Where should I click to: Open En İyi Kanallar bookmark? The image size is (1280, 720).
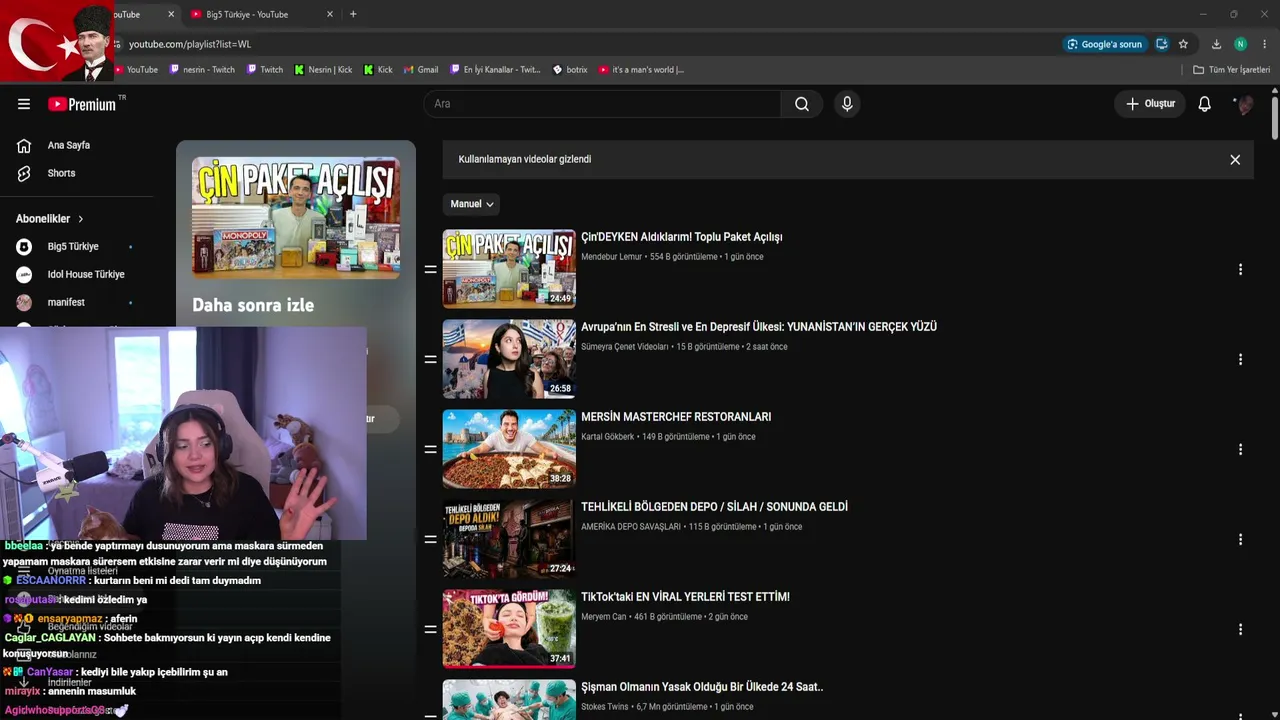(x=494, y=70)
